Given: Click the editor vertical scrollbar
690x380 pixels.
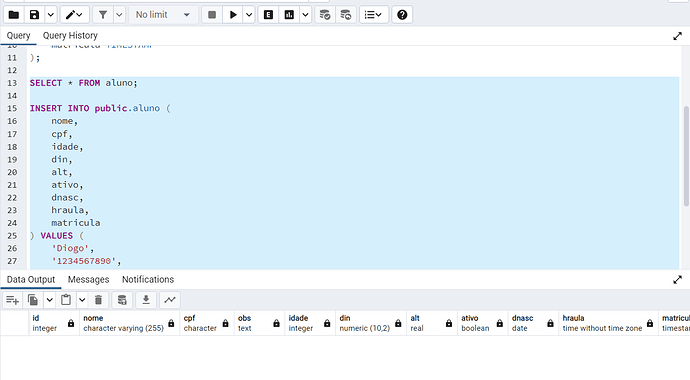Looking at the screenshot, I should (x=686, y=156).
